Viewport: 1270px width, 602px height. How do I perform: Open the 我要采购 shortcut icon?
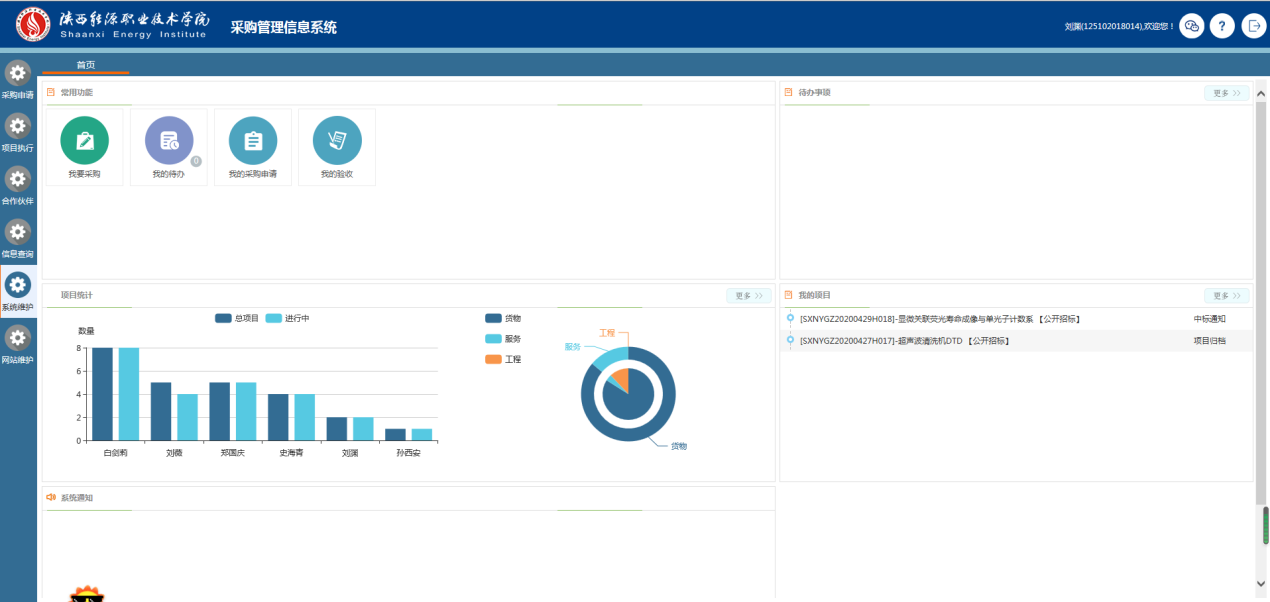(84, 141)
